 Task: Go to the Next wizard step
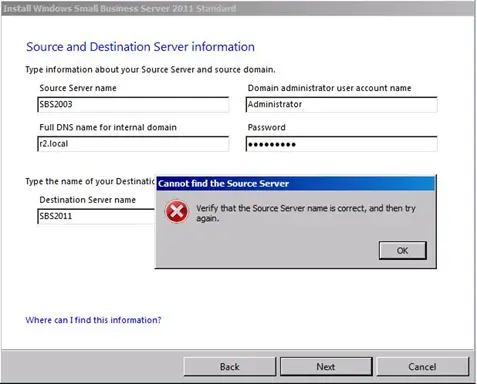click(326, 367)
